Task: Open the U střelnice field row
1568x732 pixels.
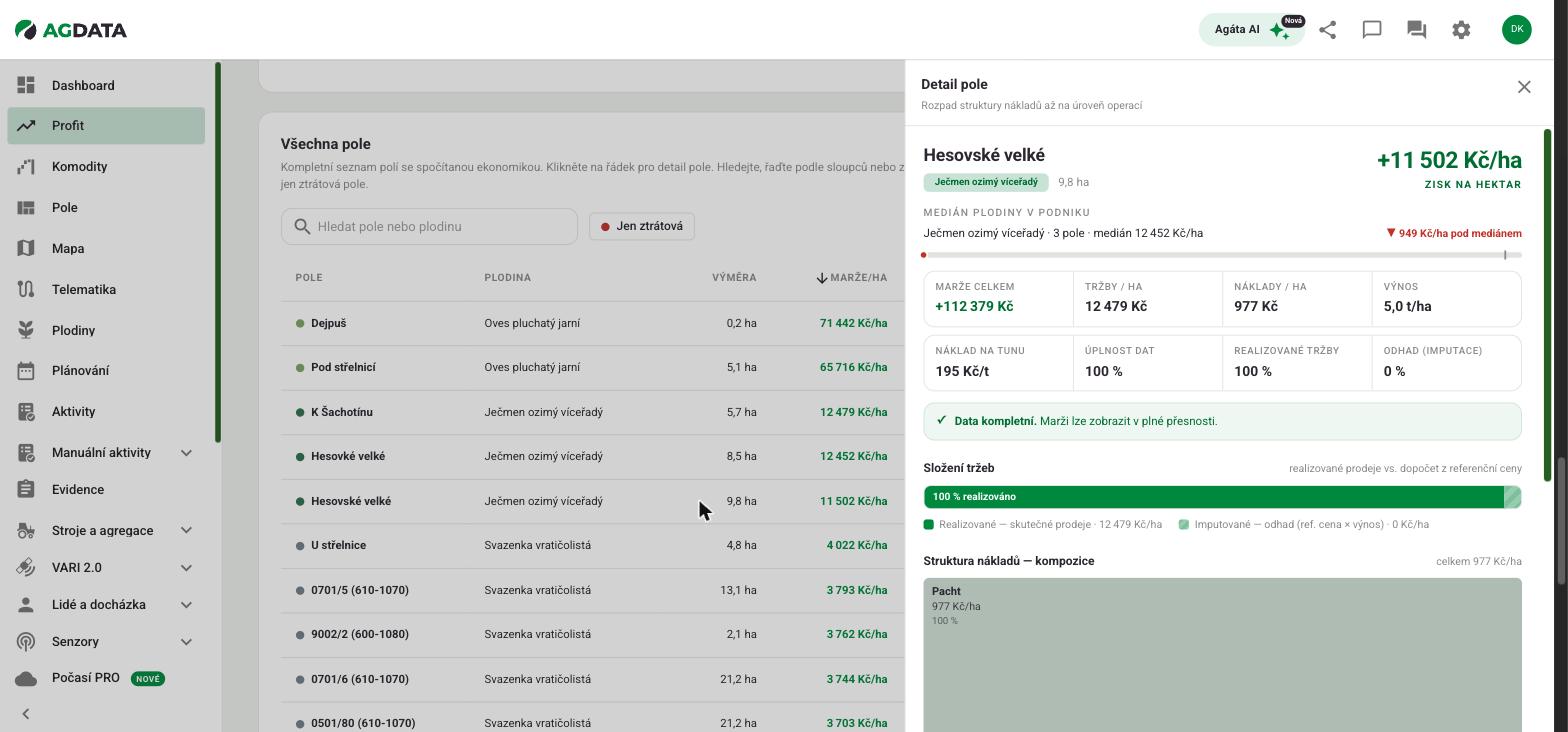Action: (x=592, y=546)
